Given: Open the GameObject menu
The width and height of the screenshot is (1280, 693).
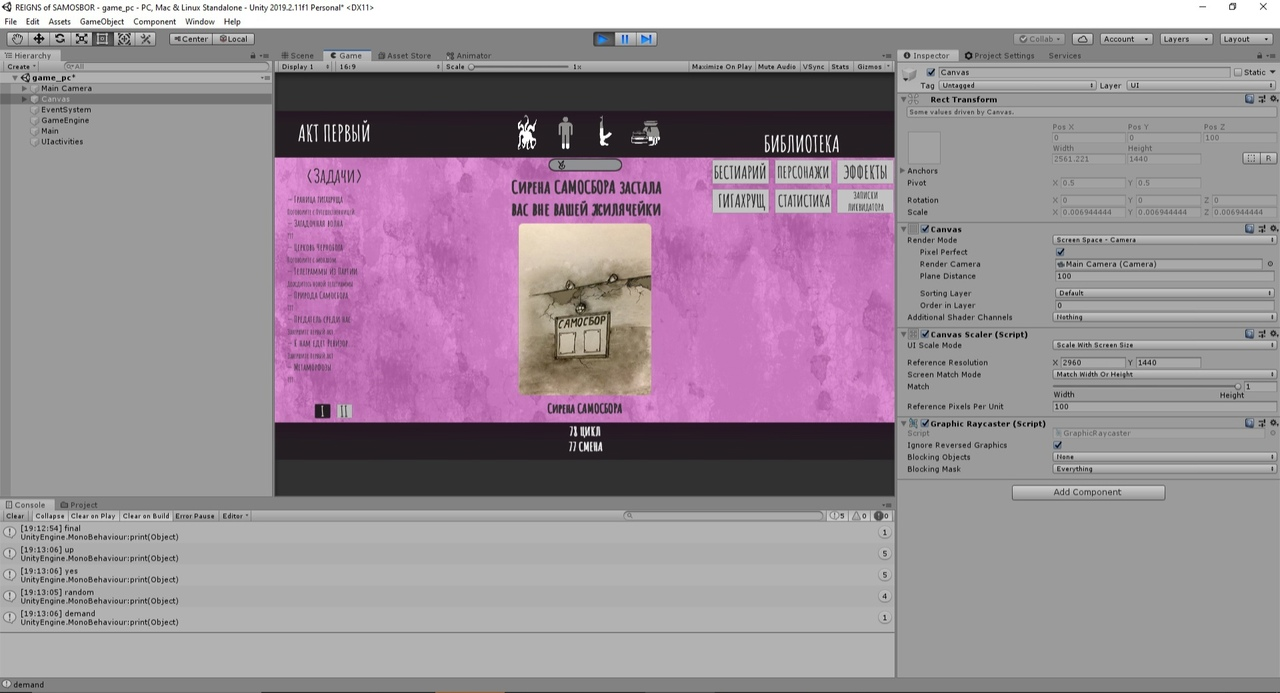Looking at the screenshot, I should 102,21.
